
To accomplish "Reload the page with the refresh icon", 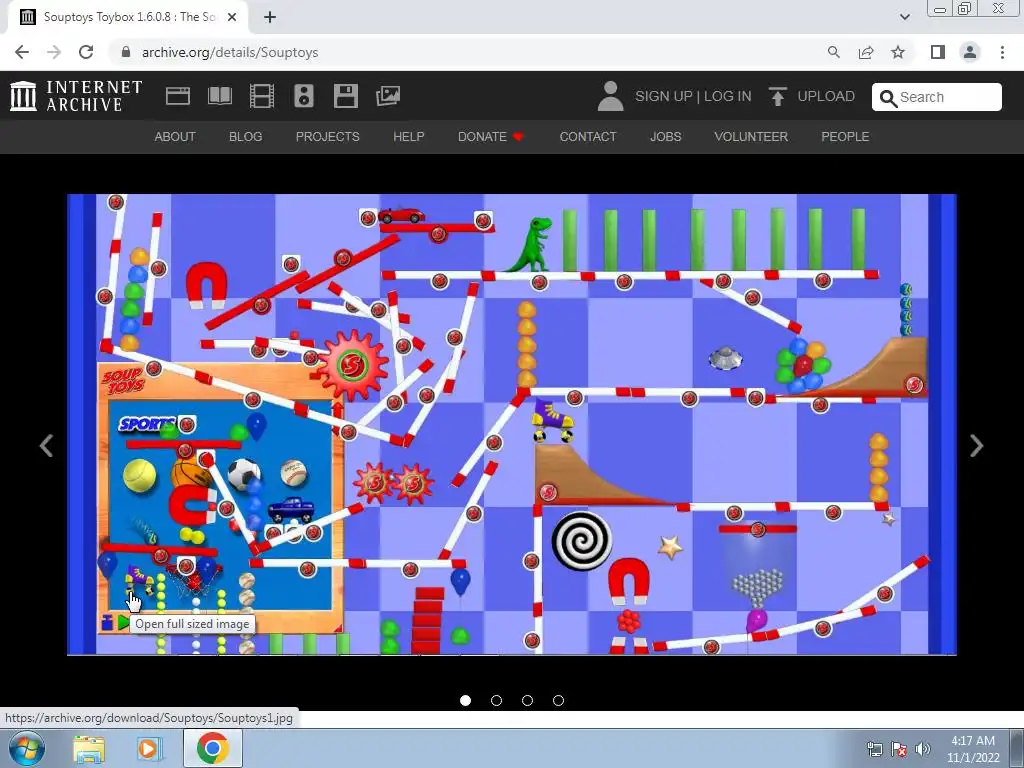I will [x=86, y=52].
